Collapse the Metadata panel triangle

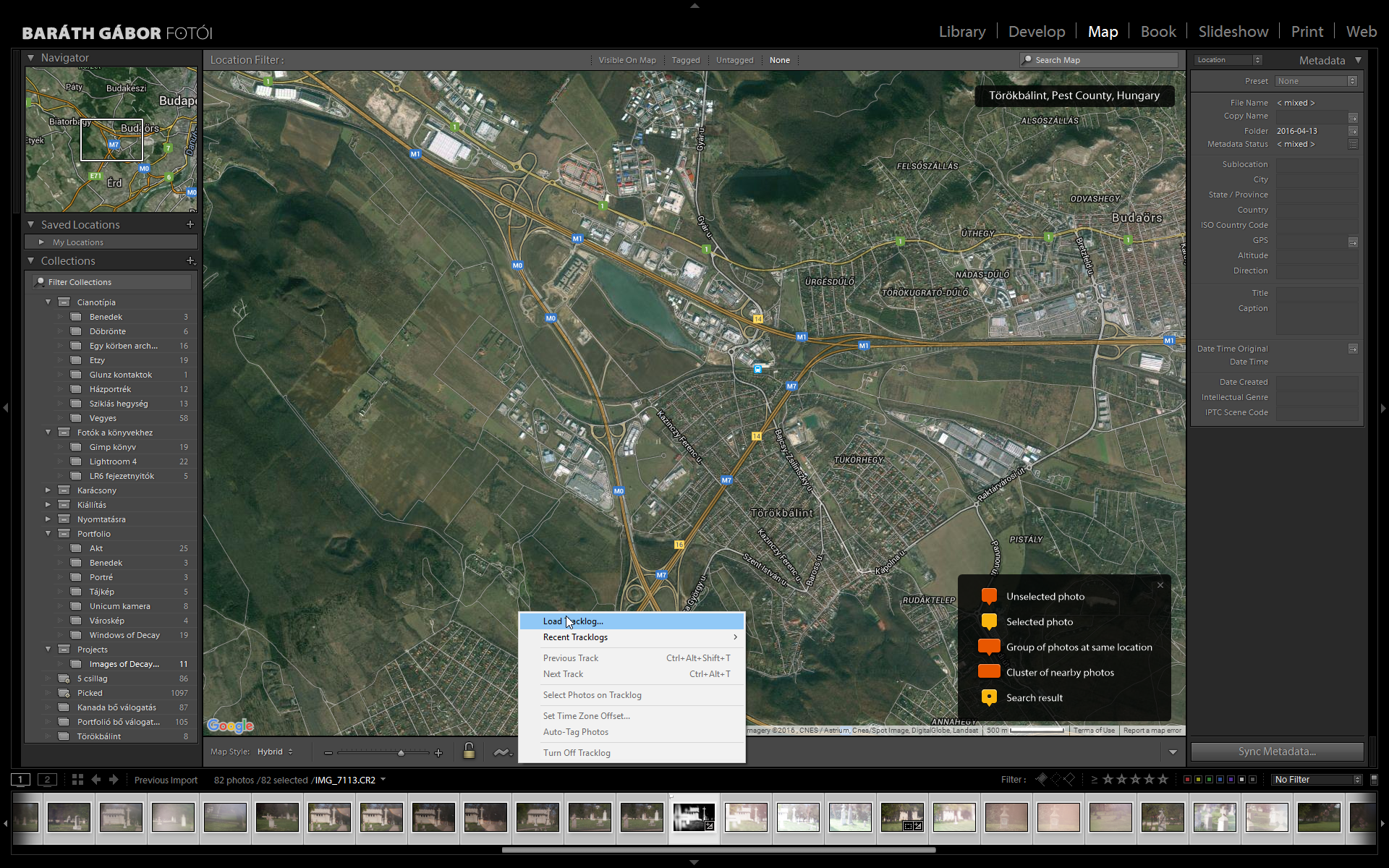click(1358, 60)
